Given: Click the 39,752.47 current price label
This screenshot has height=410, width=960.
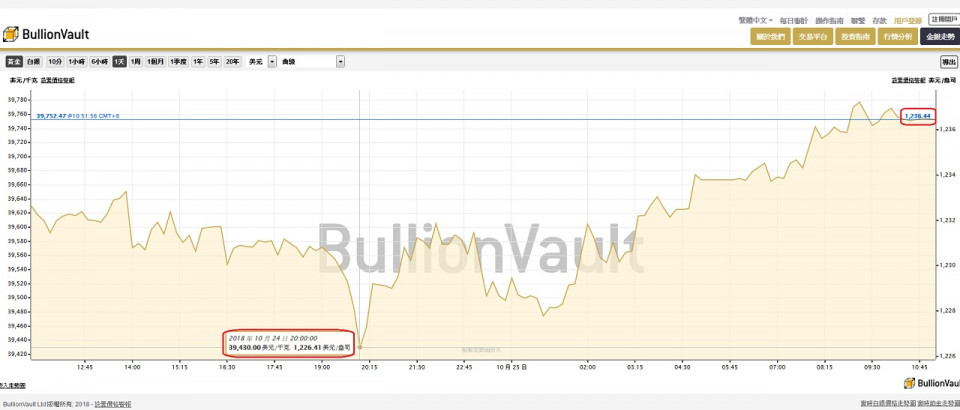Looking at the screenshot, I should [x=51, y=115].
